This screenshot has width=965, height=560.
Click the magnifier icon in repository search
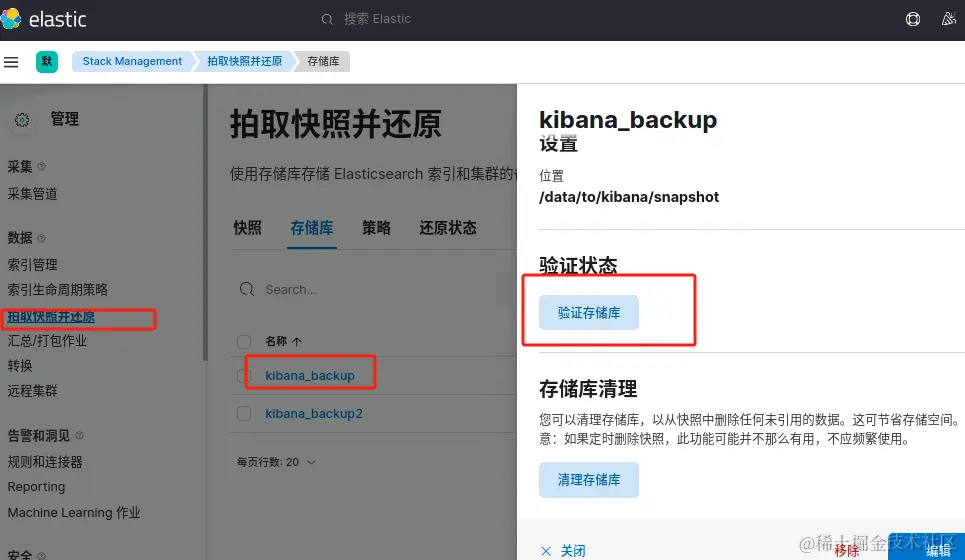247,289
